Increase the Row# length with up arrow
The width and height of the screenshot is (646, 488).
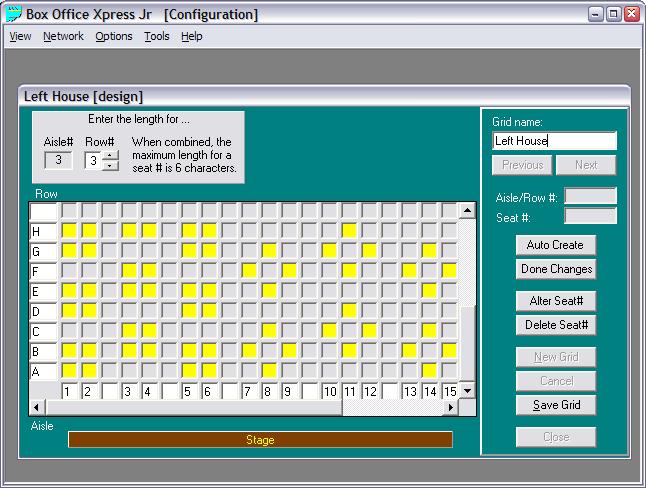(x=110, y=156)
